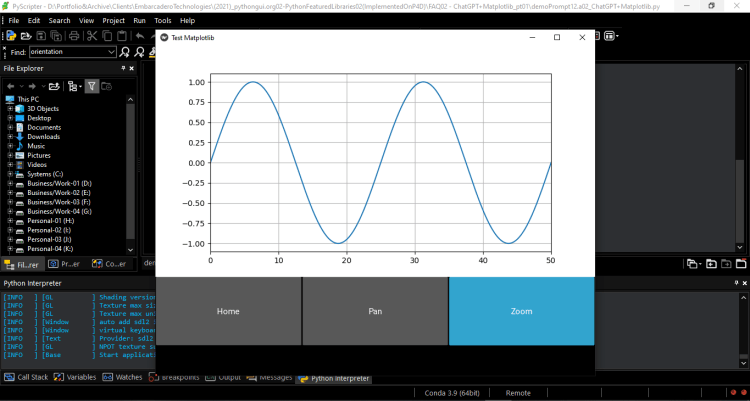Open the Run menu
Viewport: 750px width, 401px height.
point(139,21)
